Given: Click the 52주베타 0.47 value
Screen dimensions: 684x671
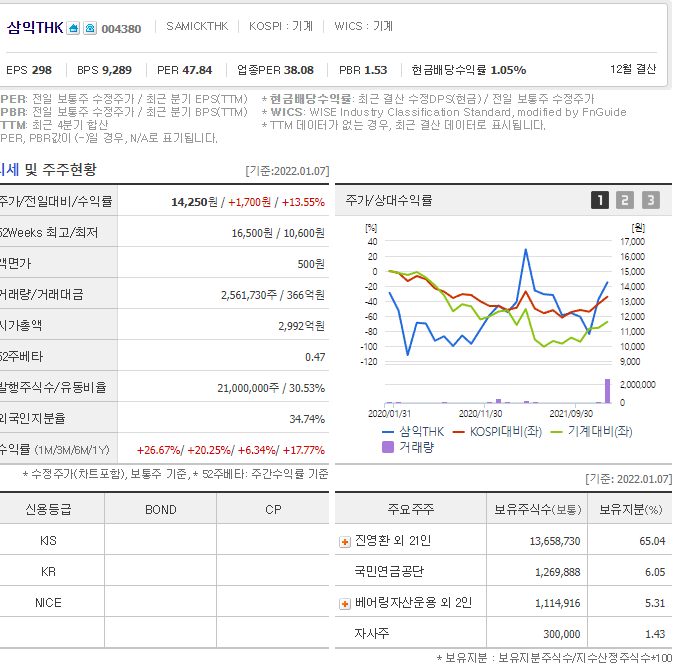Looking at the screenshot, I should point(315,357).
